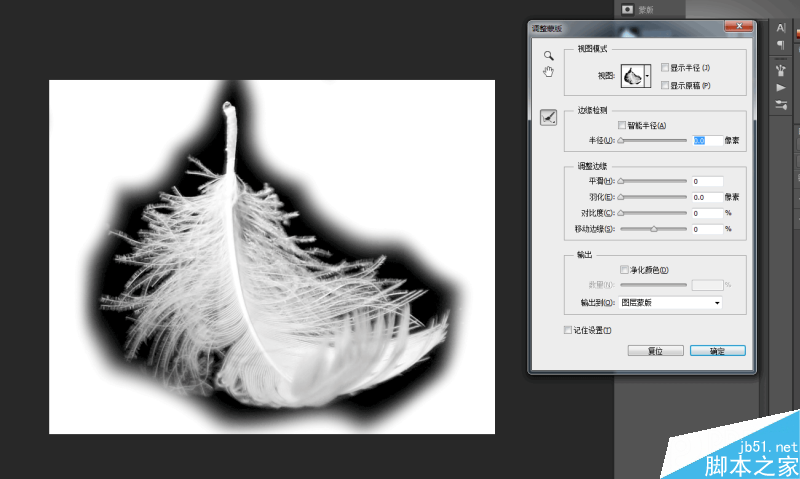Click the 移动边缘 shift edge slider handle
This screenshot has height=479, width=800.
(654, 229)
